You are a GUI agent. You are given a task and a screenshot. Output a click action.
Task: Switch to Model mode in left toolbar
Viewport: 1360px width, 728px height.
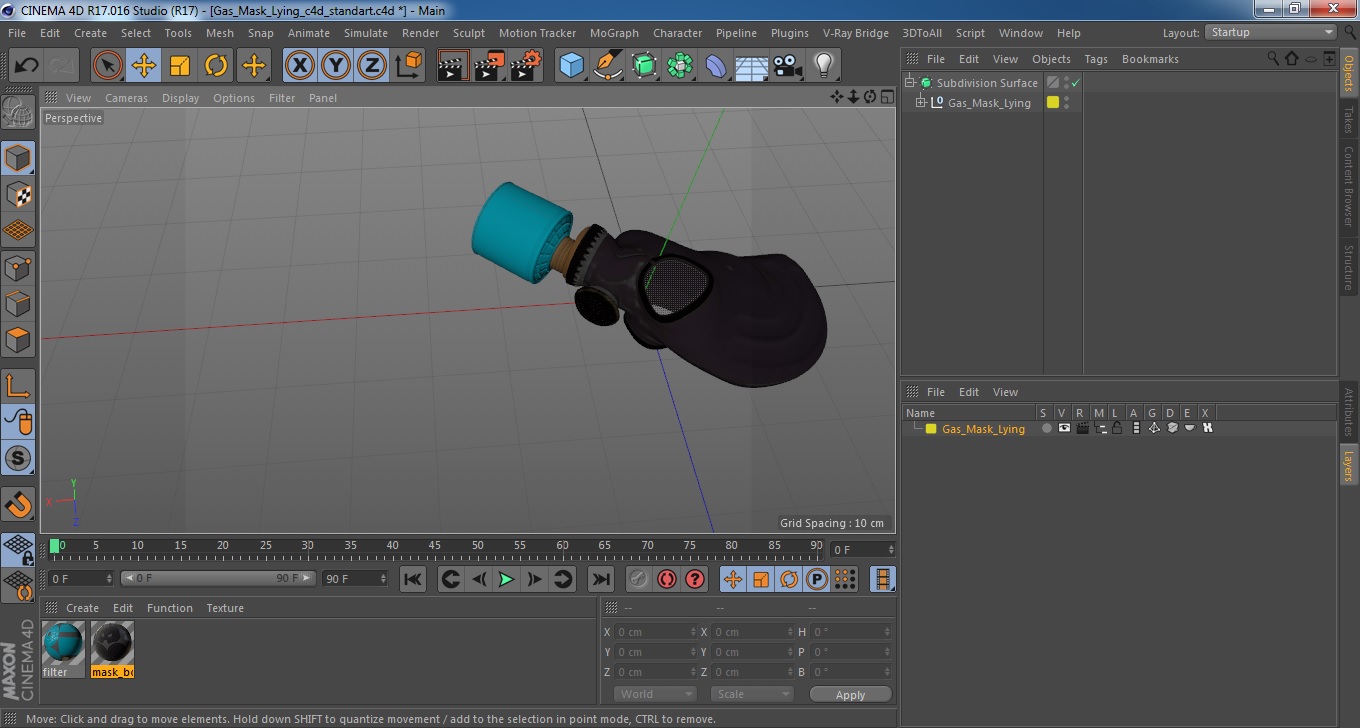pyautogui.click(x=18, y=158)
